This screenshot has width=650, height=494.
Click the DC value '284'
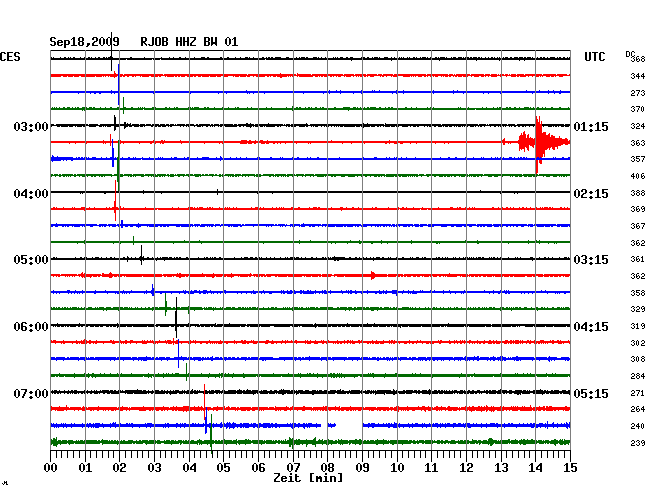tap(638, 376)
